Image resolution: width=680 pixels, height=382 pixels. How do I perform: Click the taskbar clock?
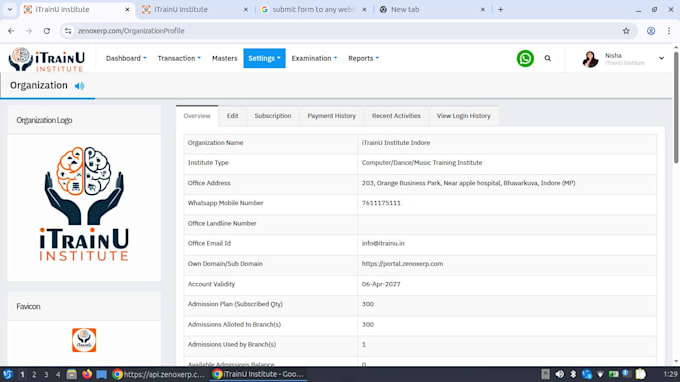click(x=670, y=374)
